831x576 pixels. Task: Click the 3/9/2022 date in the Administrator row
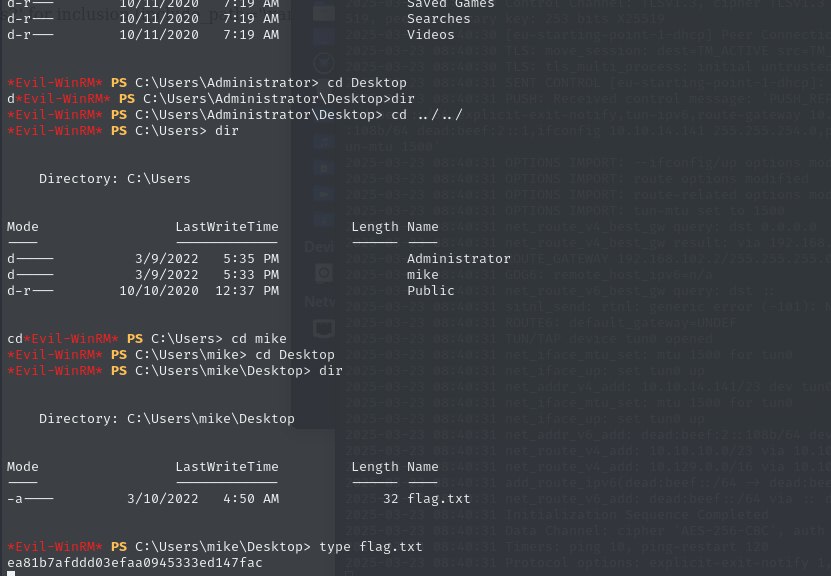(166, 259)
